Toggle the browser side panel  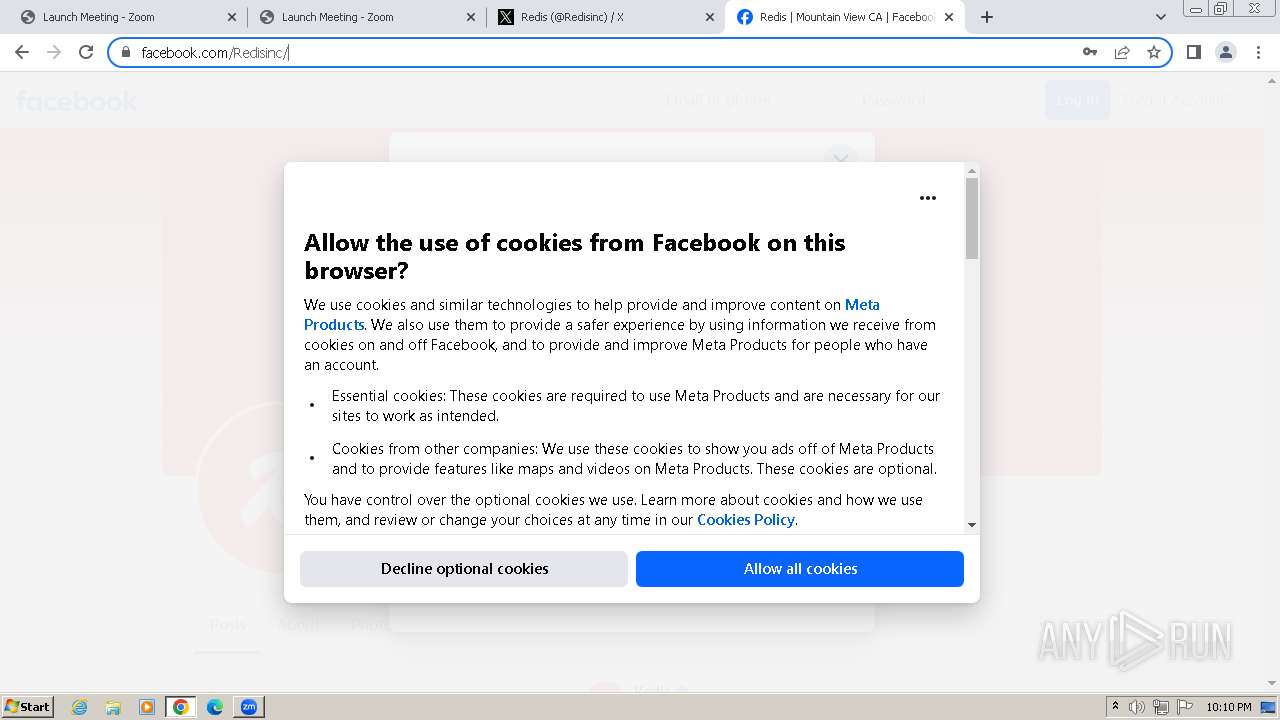(x=1193, y=52)
